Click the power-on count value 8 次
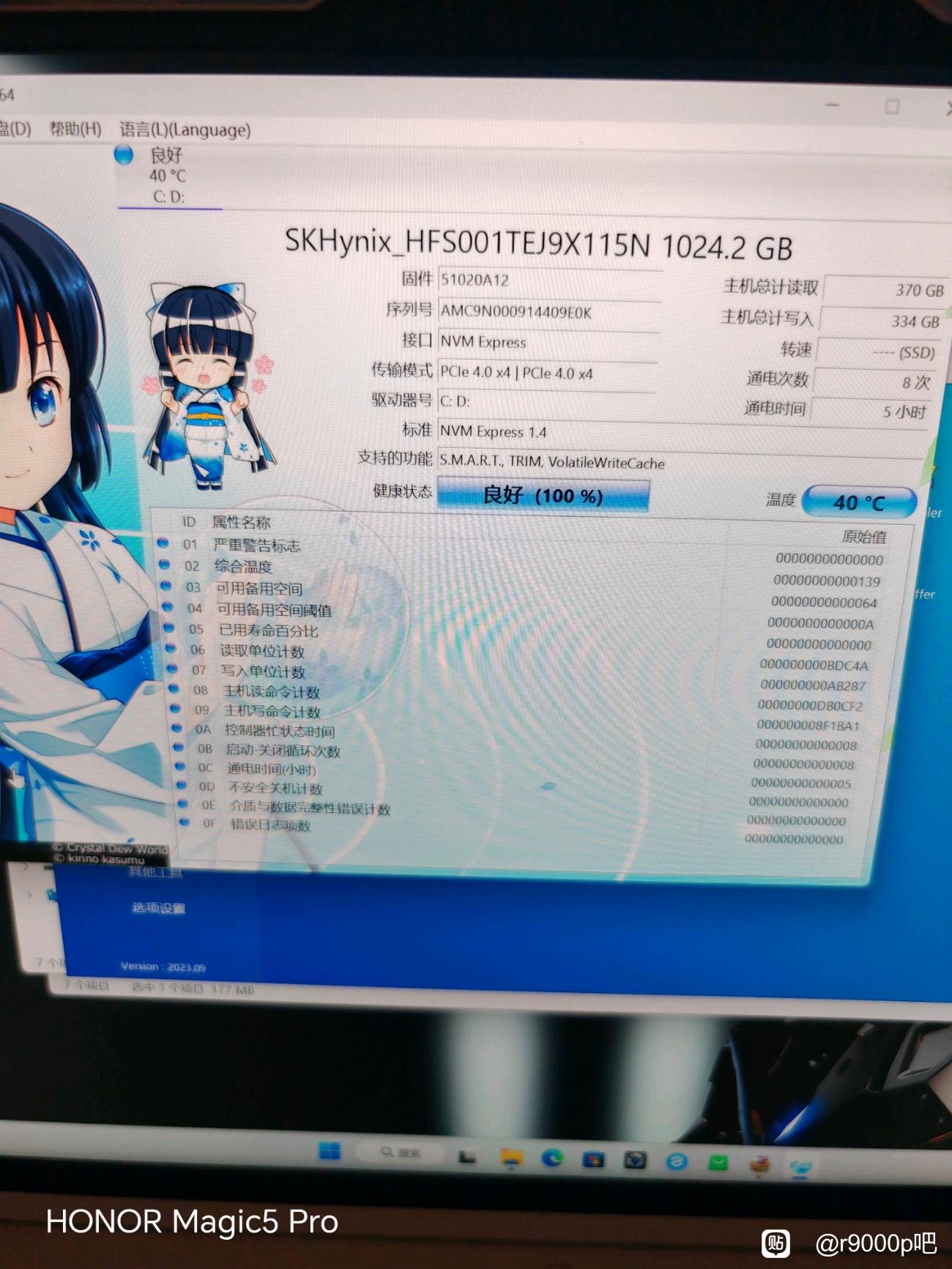This screenshot has width=952, height=1269. (x=874, y=382)
